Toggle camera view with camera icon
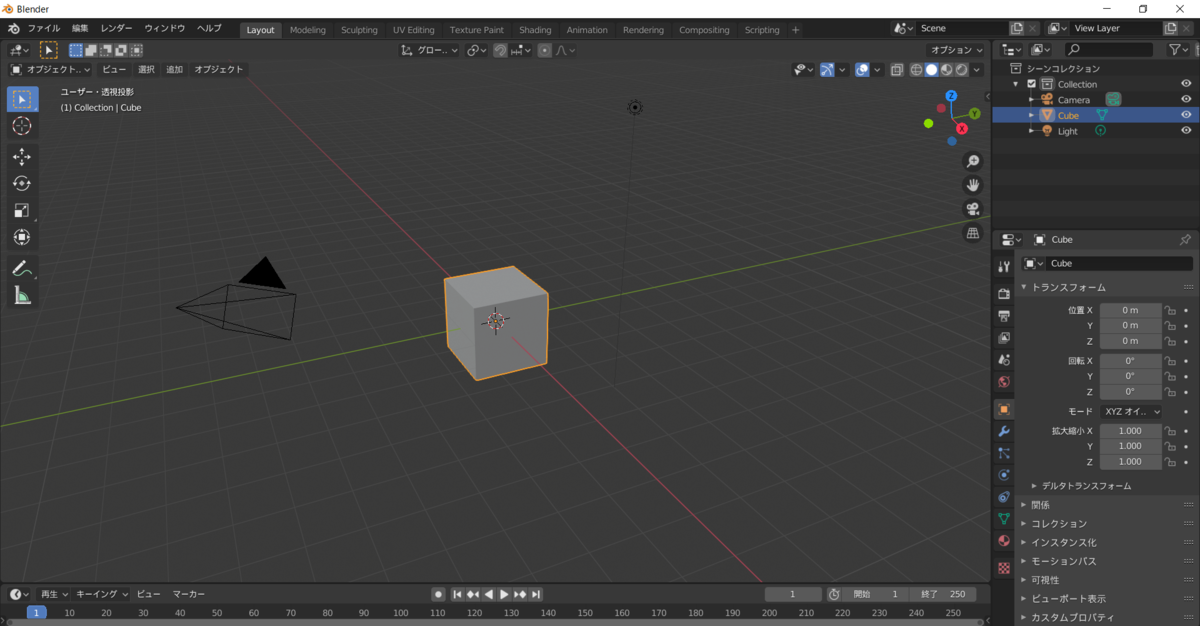 tap(972, 209)
